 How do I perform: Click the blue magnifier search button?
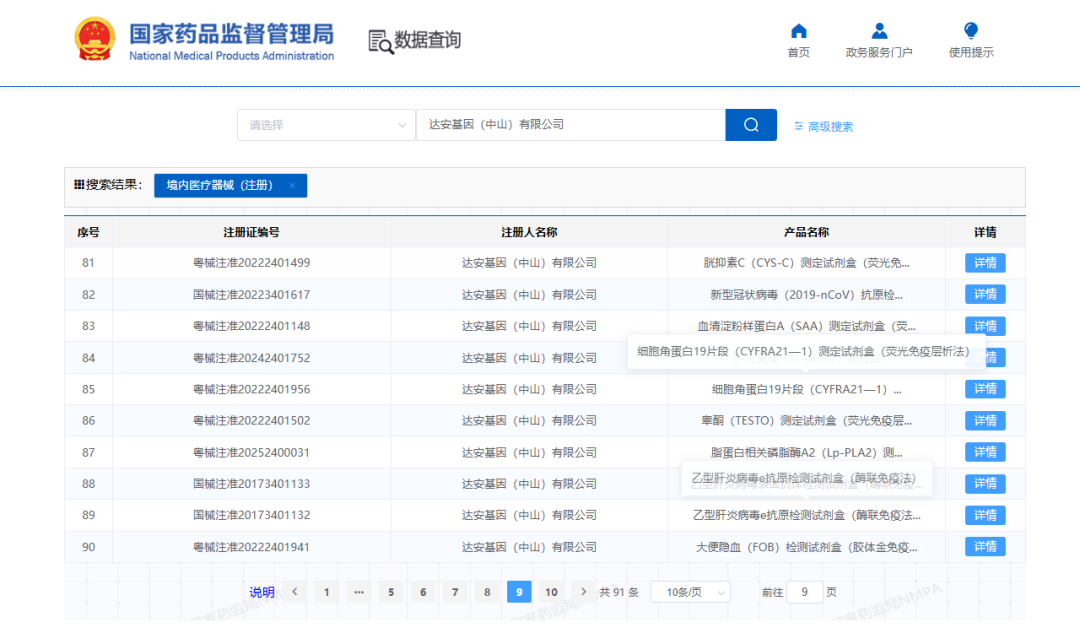(751, 125)
